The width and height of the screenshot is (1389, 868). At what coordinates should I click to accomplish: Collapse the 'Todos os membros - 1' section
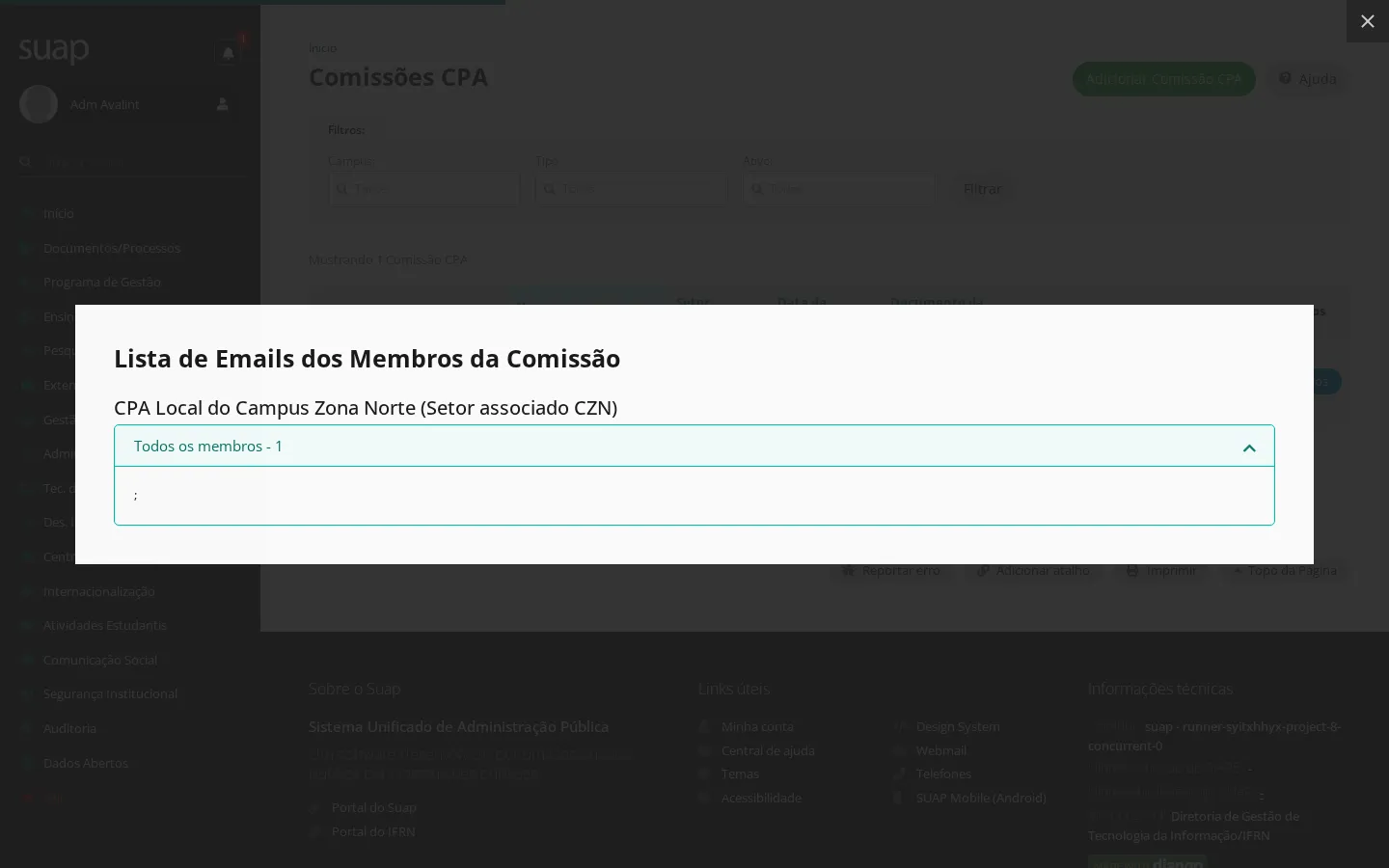click(694, 446)
